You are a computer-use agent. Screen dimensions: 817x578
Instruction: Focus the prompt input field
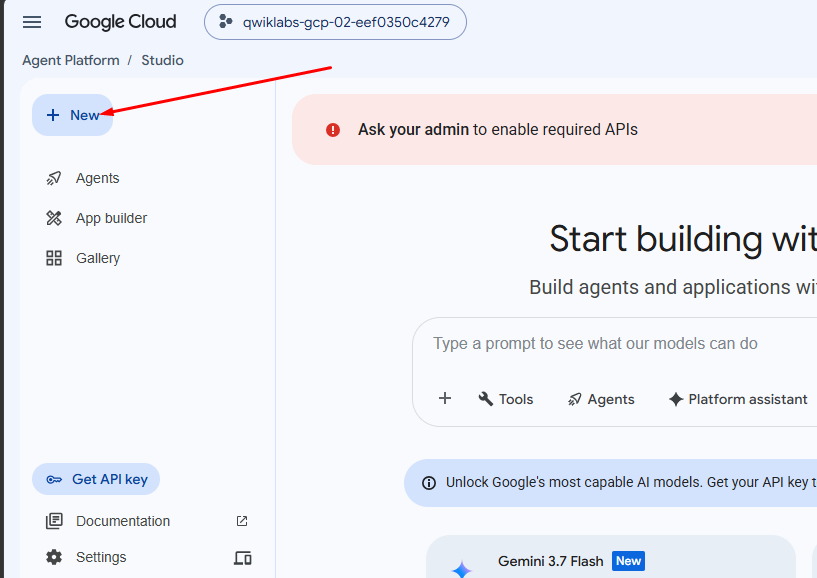pos(595,344)
